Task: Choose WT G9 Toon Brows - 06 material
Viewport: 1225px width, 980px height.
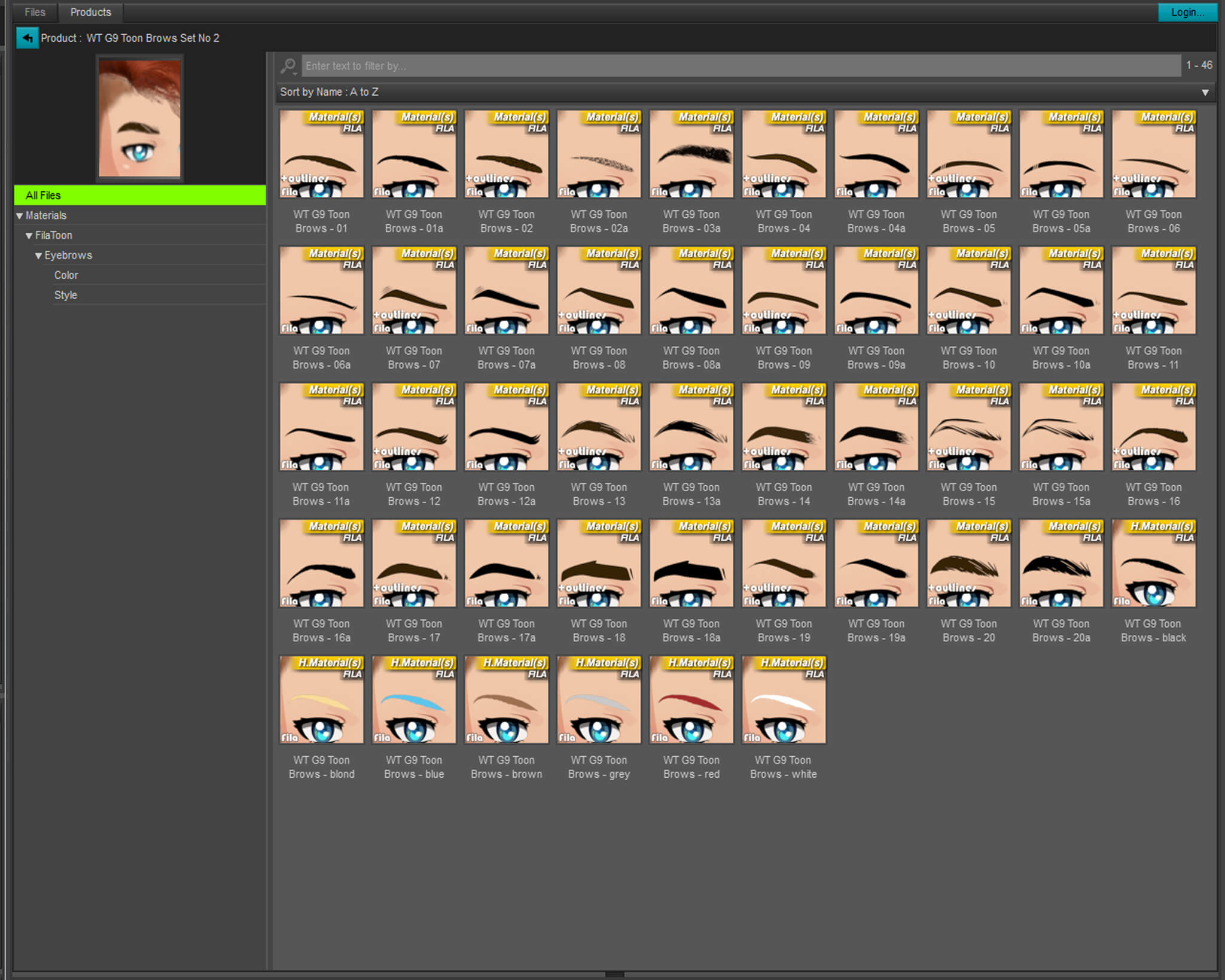Action: click(1154, 154)
